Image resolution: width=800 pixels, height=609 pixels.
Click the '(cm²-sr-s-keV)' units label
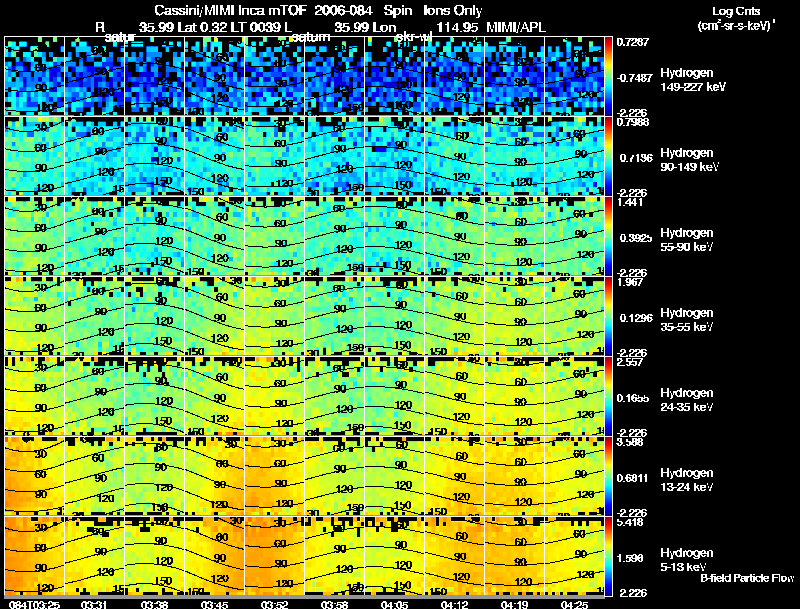pos(736,25)
